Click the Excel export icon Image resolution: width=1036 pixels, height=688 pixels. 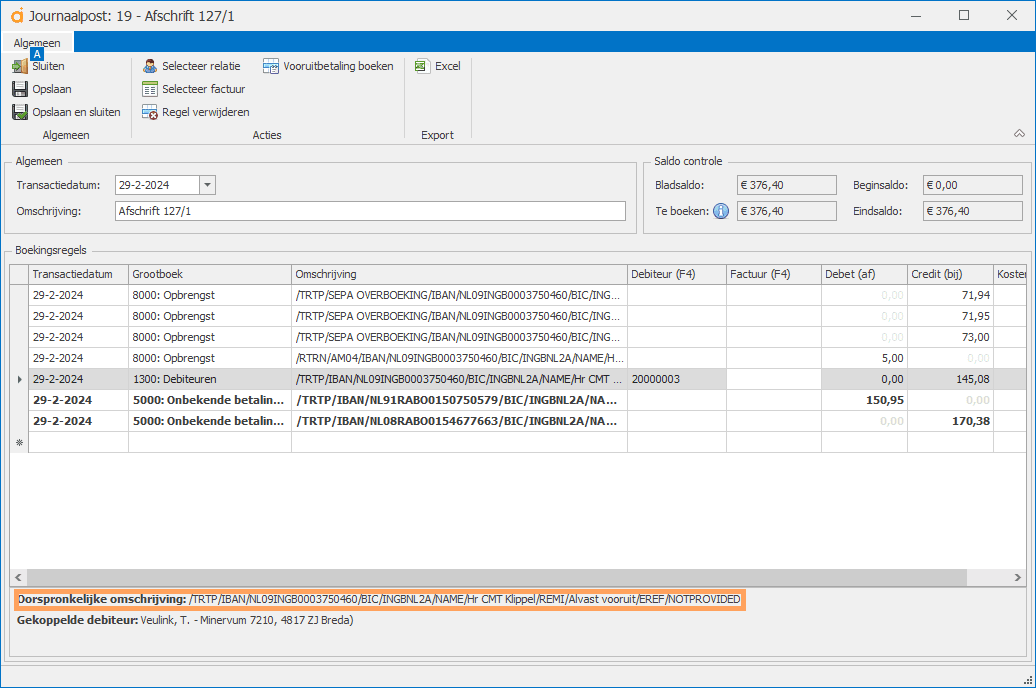(x=422, y=66)
